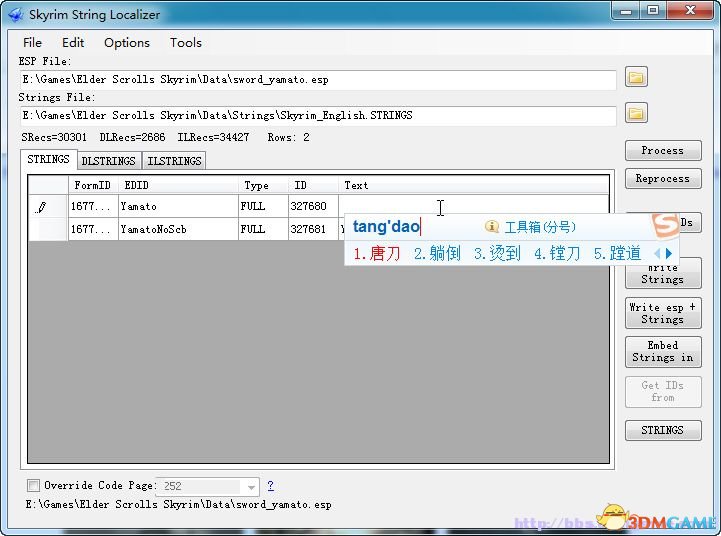Click the Skyrim String Localizer title bar icon
Viewport: 721px width, 536px height.
15,14
